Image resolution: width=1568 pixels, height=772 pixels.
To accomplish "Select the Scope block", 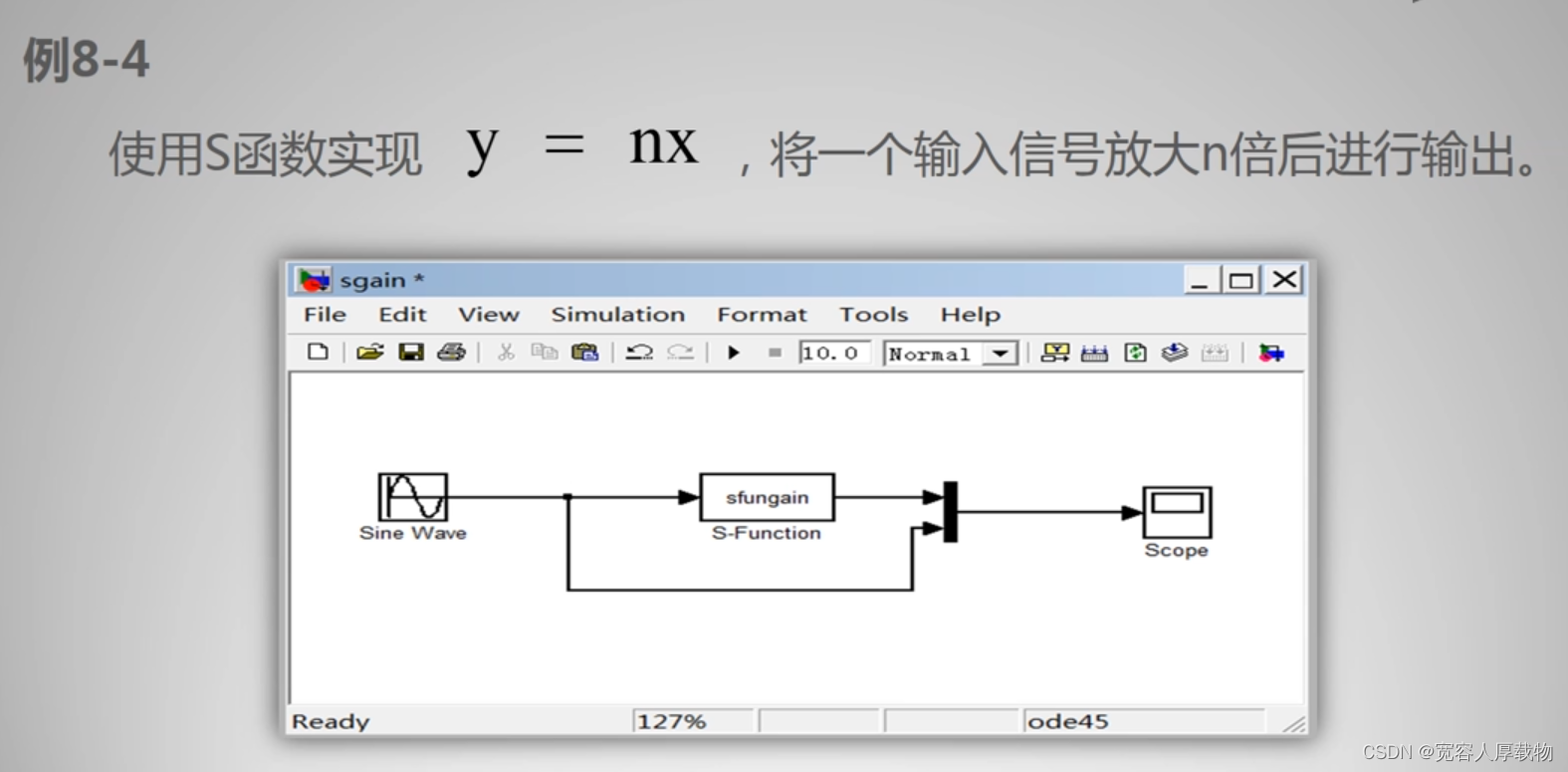I will (1177, 512).
